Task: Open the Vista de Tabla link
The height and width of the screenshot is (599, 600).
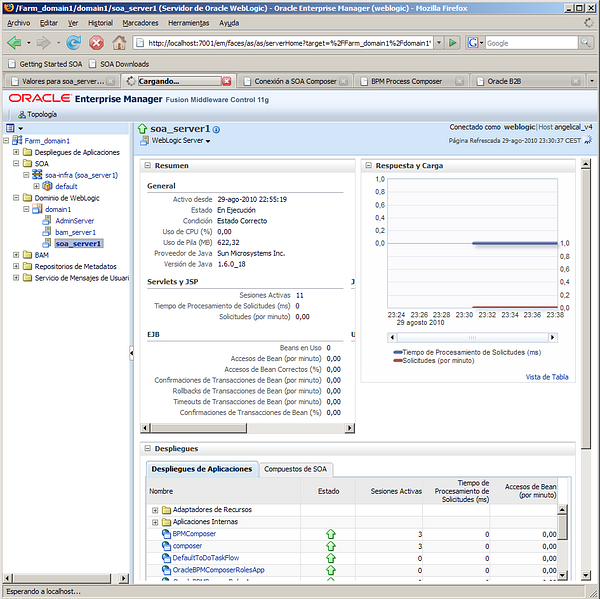Action: click(x=546, y=376)
